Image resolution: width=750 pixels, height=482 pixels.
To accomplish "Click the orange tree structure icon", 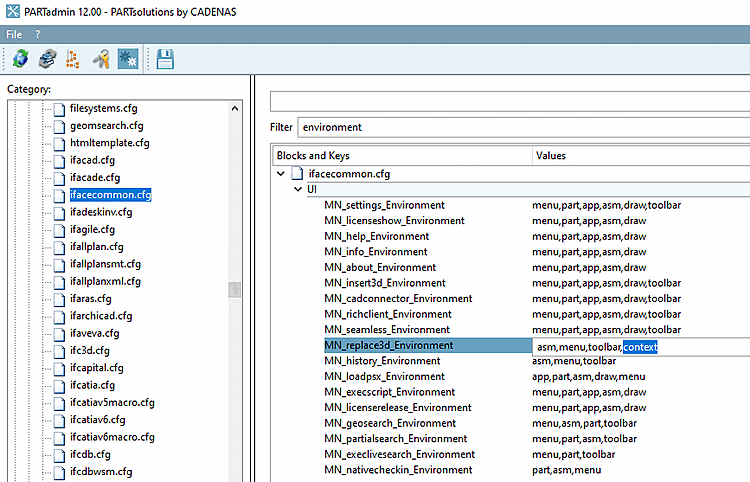I will click(72, 60).
